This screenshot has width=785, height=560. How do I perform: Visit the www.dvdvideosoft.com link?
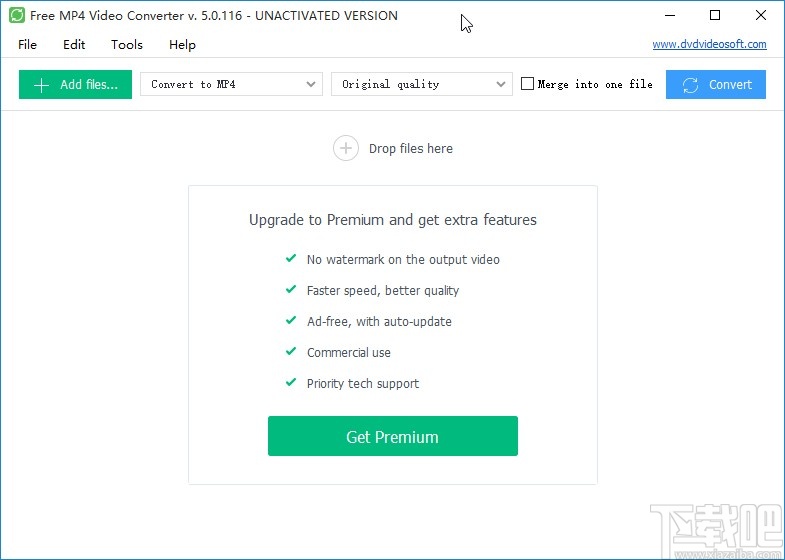coord(709,44)
